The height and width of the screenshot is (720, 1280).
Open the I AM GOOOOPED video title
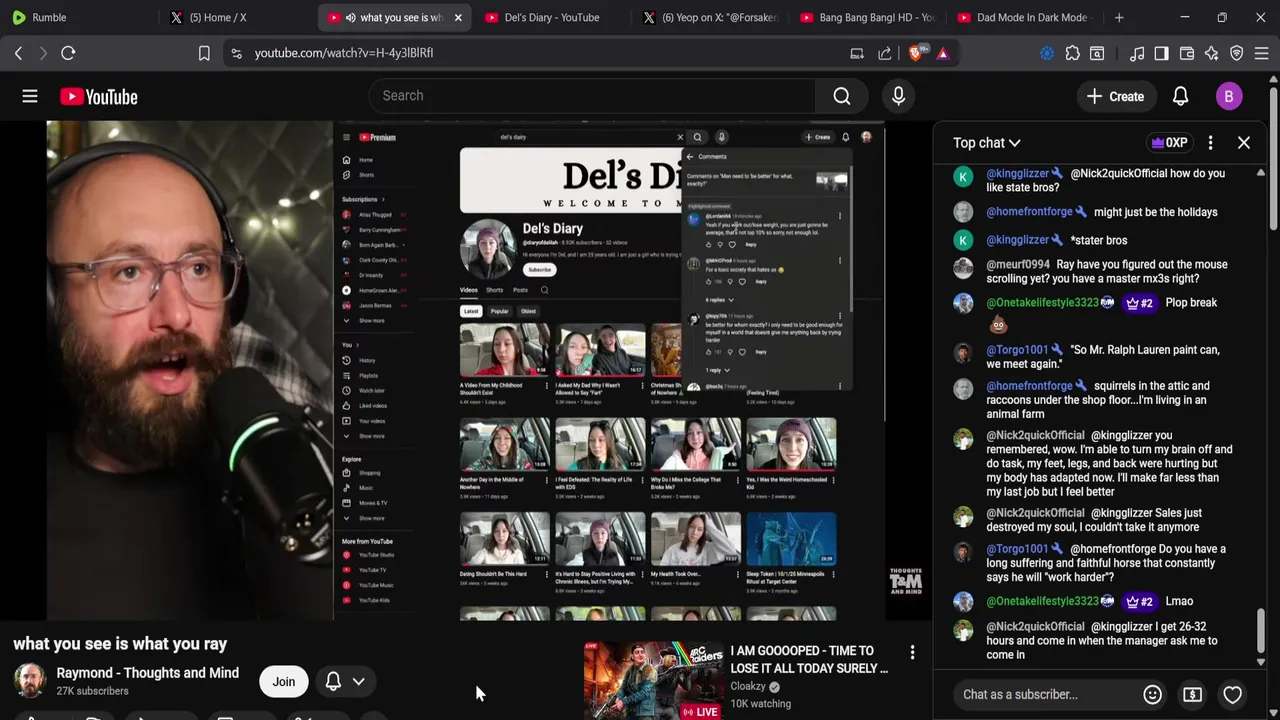[x=809, y=659]
